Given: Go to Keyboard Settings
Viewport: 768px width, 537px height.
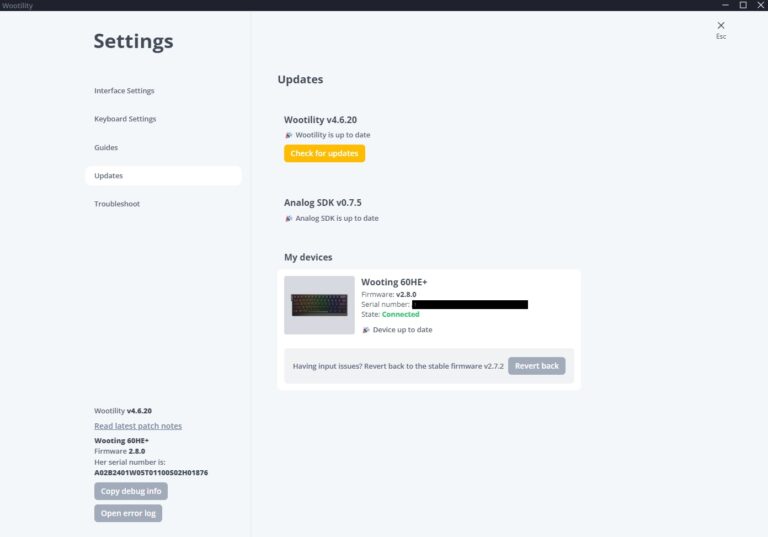Looking at the screenshot, I should 125,119.
